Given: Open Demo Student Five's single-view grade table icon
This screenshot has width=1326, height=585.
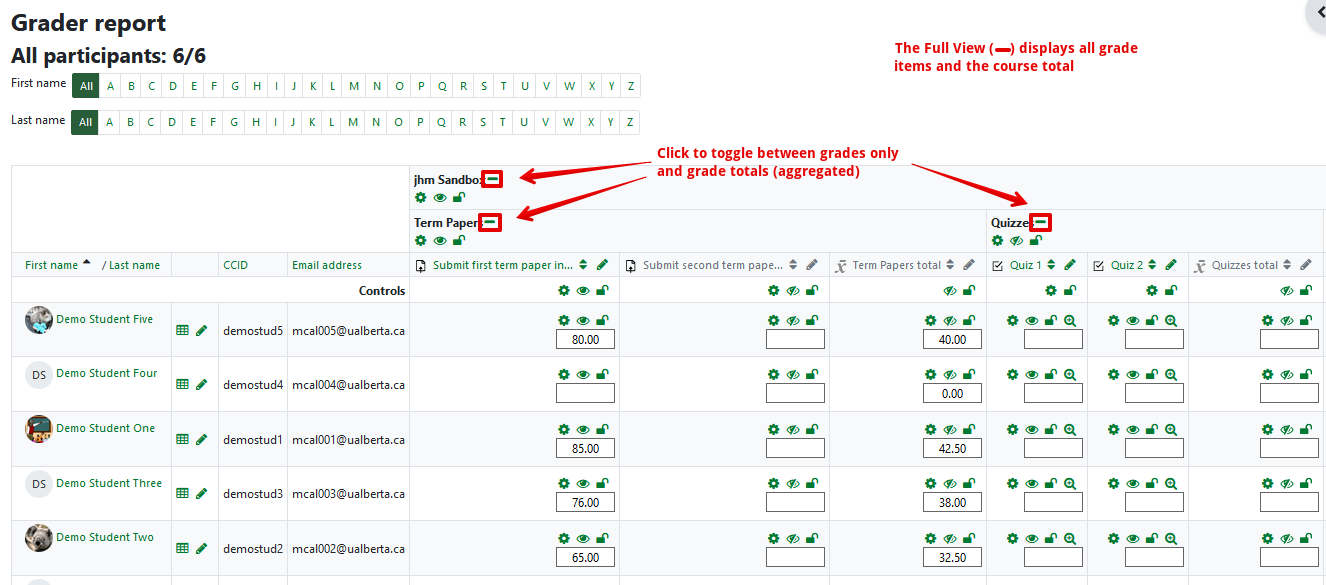Looking at the screenshot, I should (182, 330).
